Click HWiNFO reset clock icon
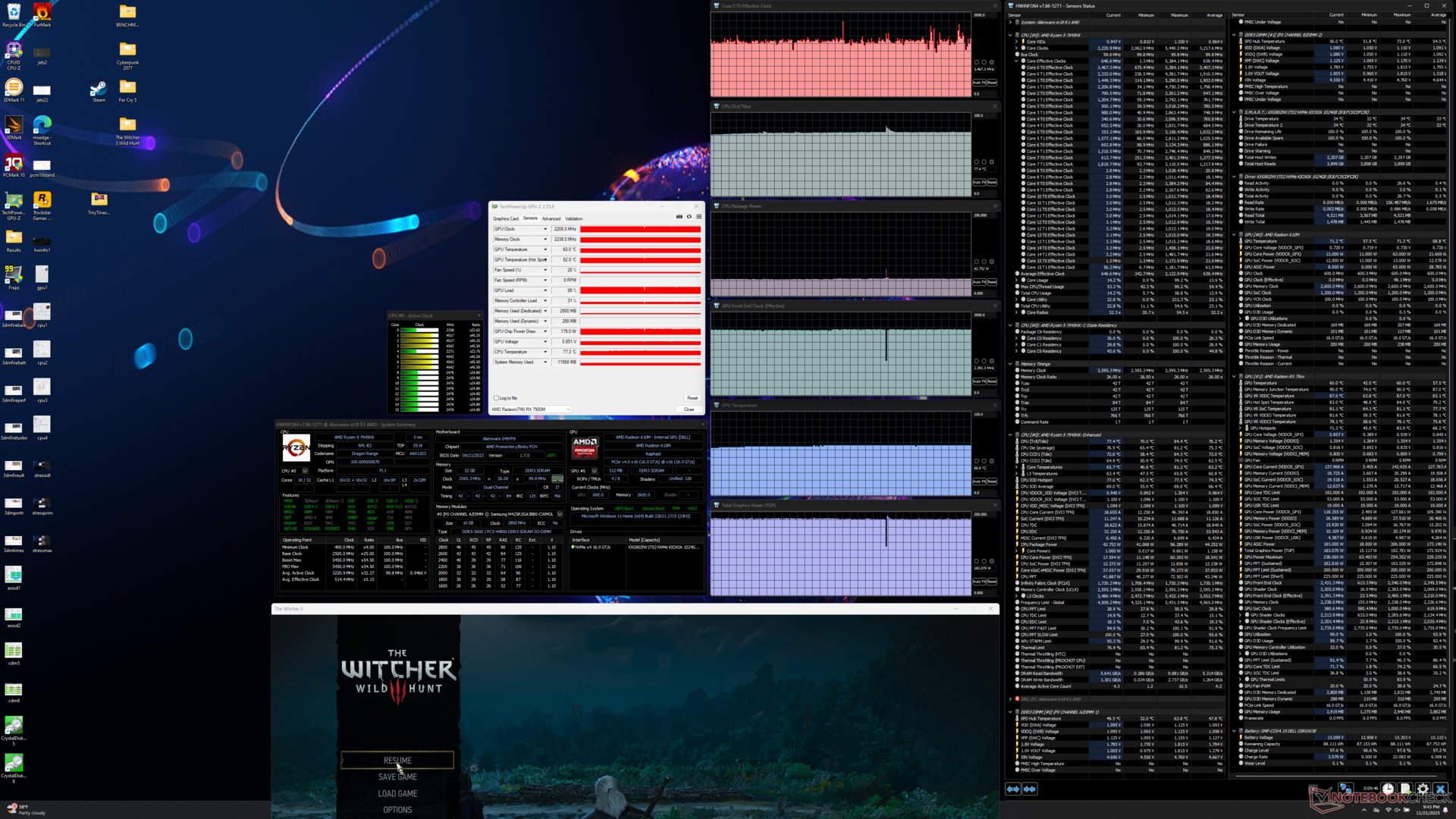 [x=1388, y=789]
